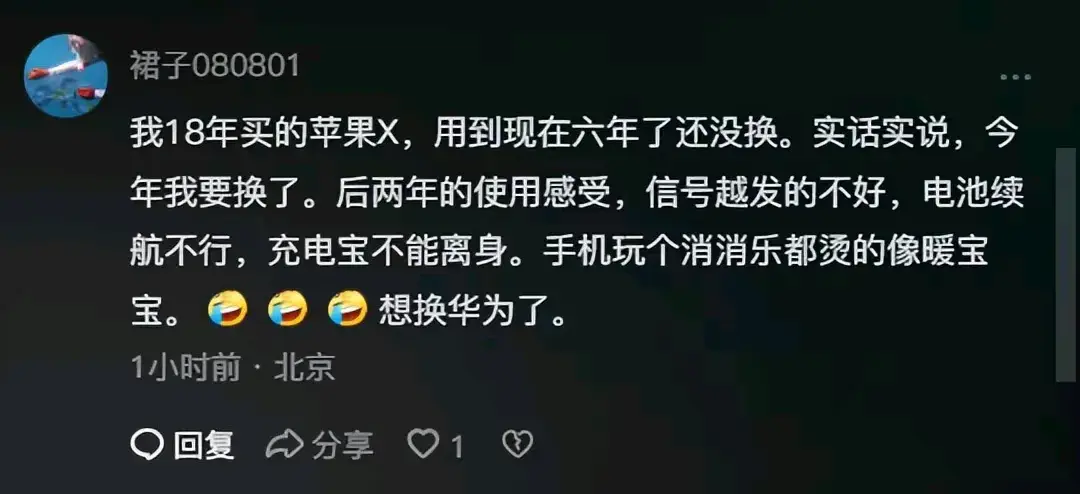This screenshot has width=1080, height=494.
Task: Click the username 裙子080801
Action: [215, 67]
